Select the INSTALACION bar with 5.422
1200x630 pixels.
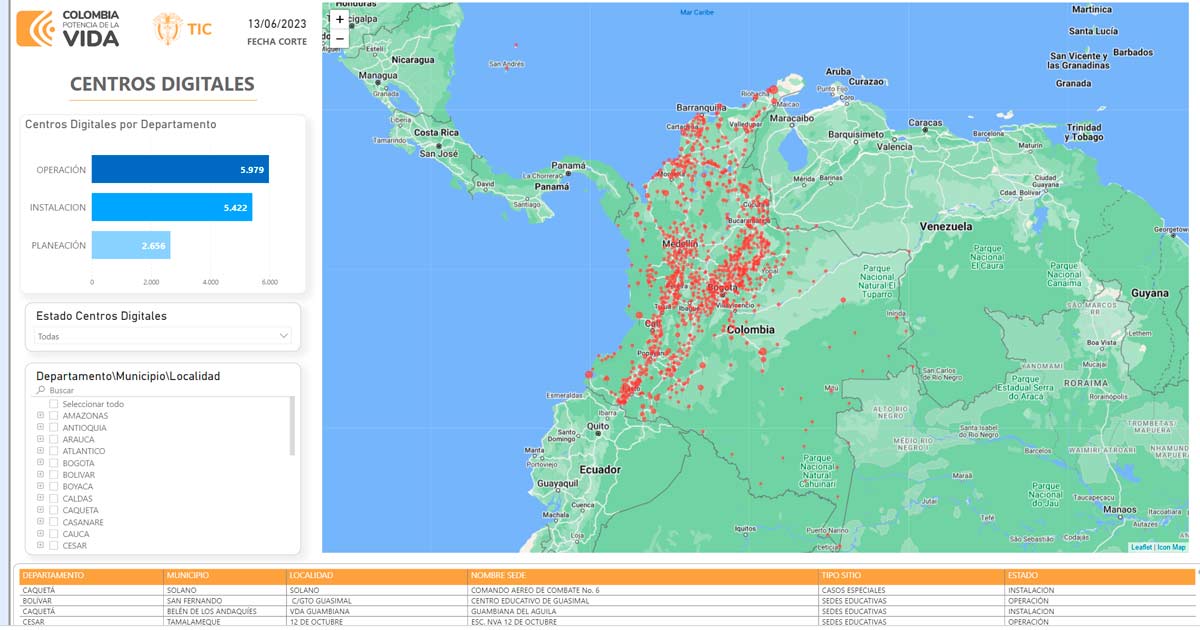tap(172, 207)
